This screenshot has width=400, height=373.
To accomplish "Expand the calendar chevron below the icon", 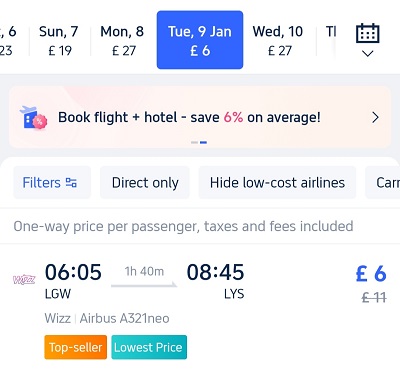I will tap(367, 53).
